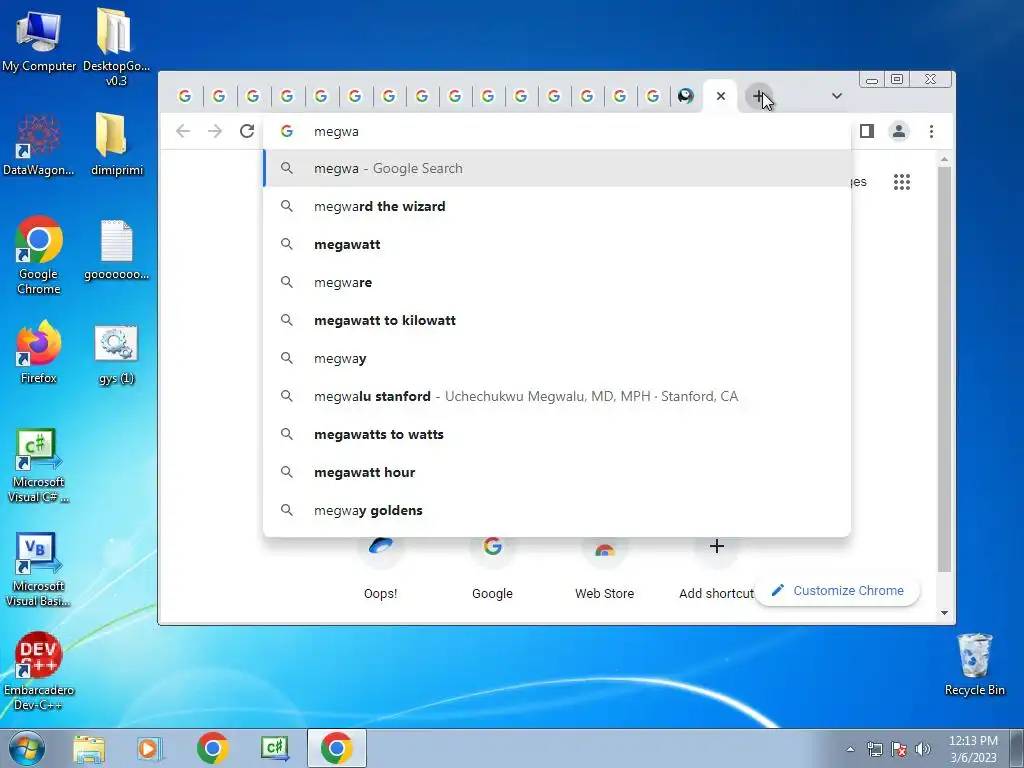Select the 'megwalu stanford' suggestion
Image resolution: width=1024 pixels, height=768 pixels.
pos(557,396)
